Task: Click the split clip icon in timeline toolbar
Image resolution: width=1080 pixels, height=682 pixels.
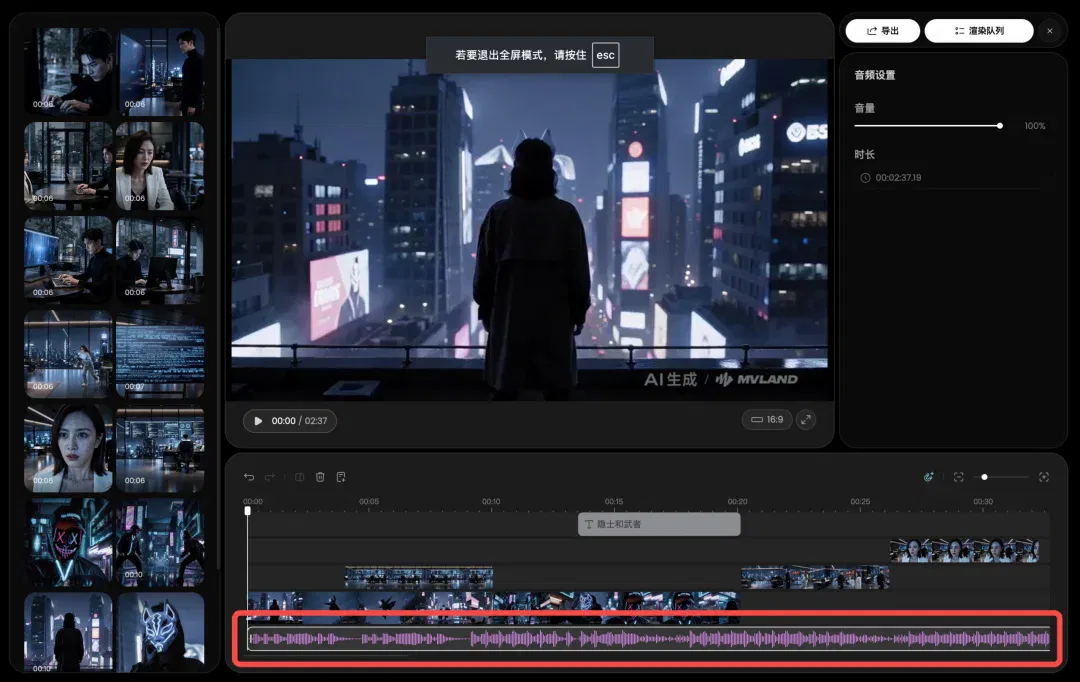Action: pos(300,477)
